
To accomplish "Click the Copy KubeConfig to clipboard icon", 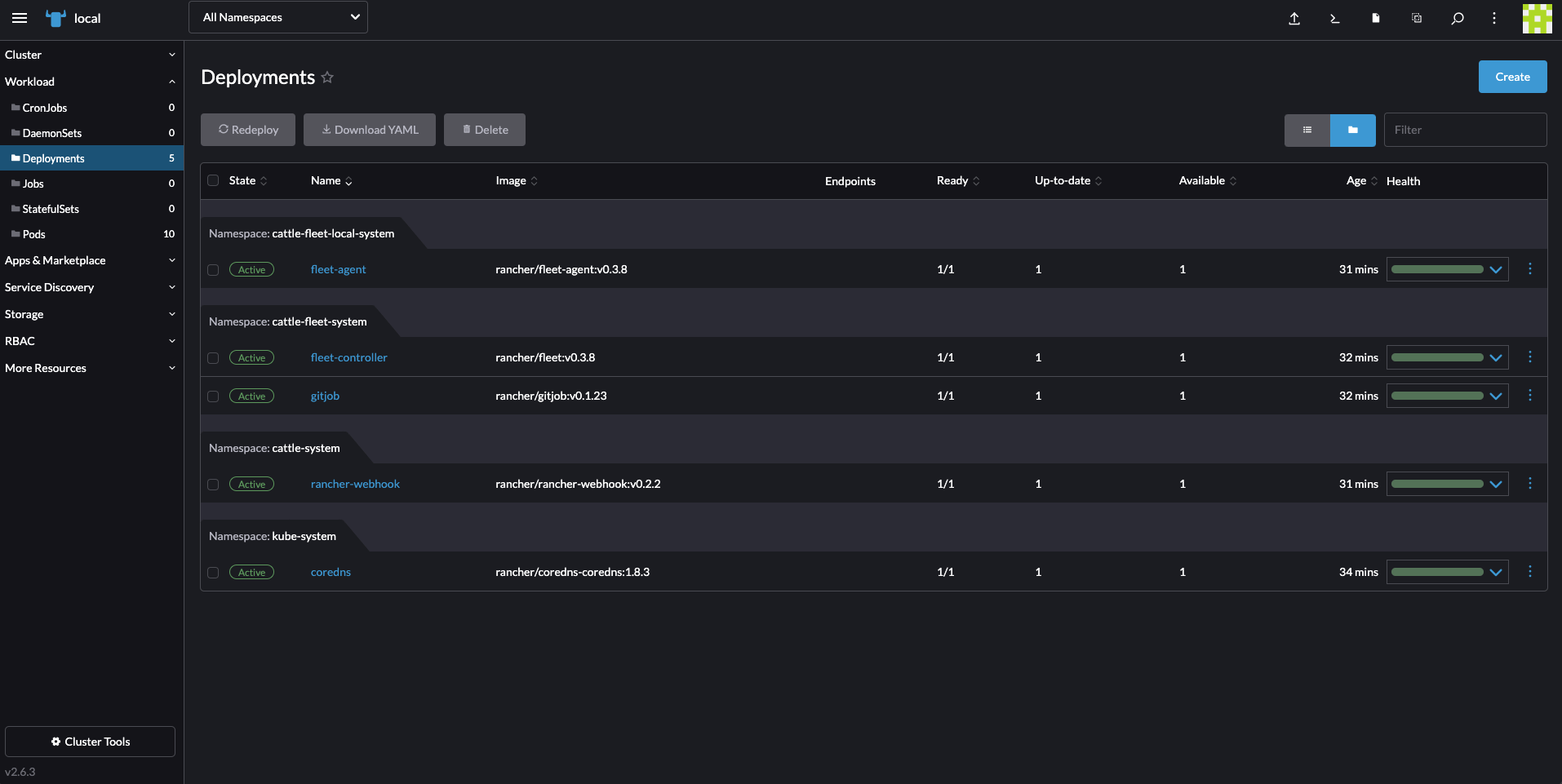I will tap(1417, 18).
